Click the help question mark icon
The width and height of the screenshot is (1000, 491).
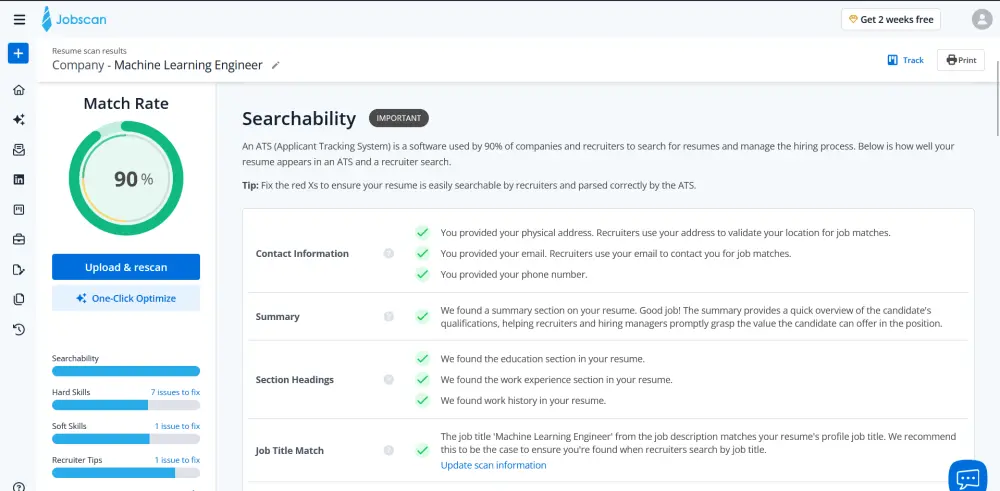[x=18, y=487]
